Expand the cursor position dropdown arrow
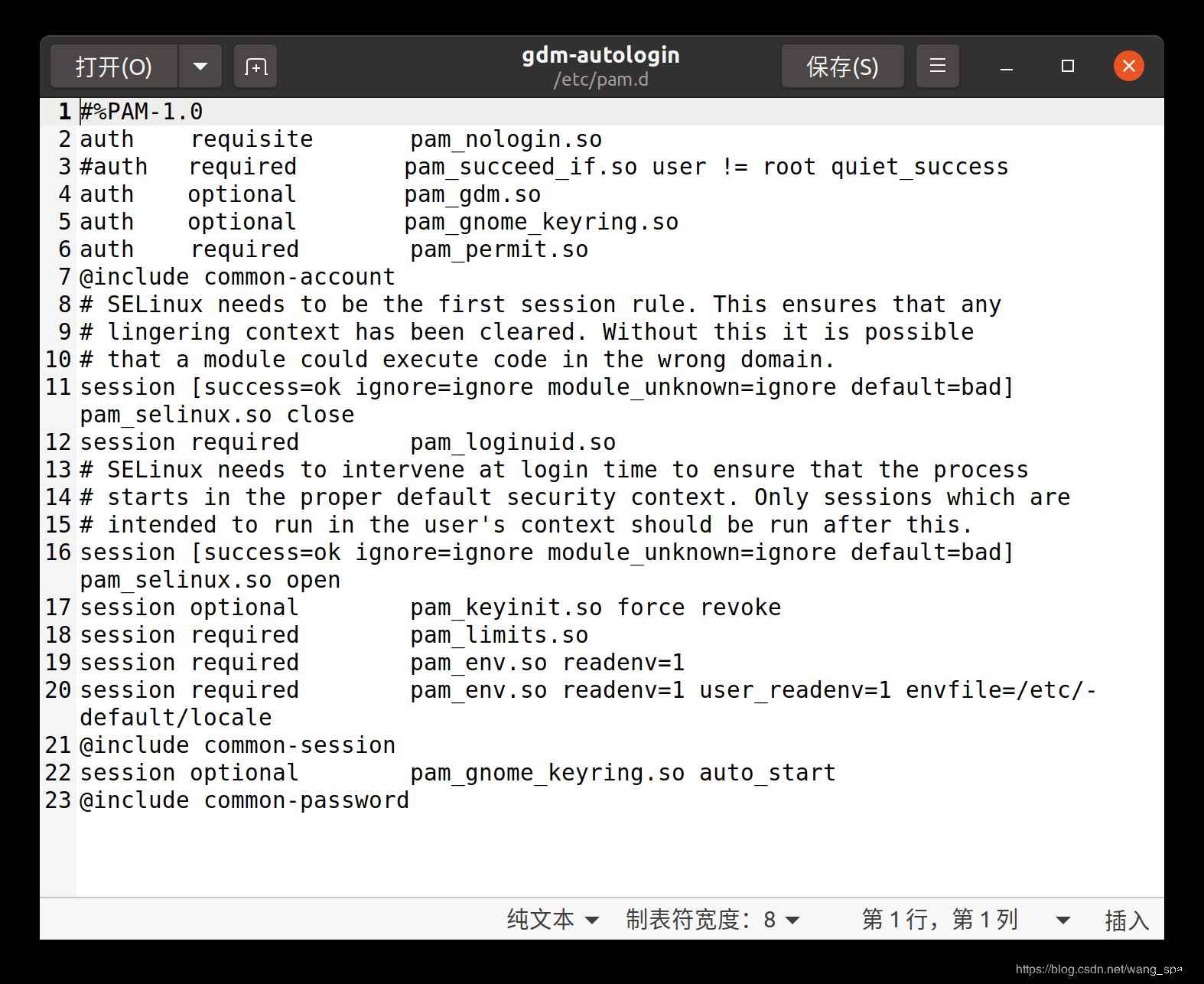The image size is (1204, 984). tap(1062, 920)
